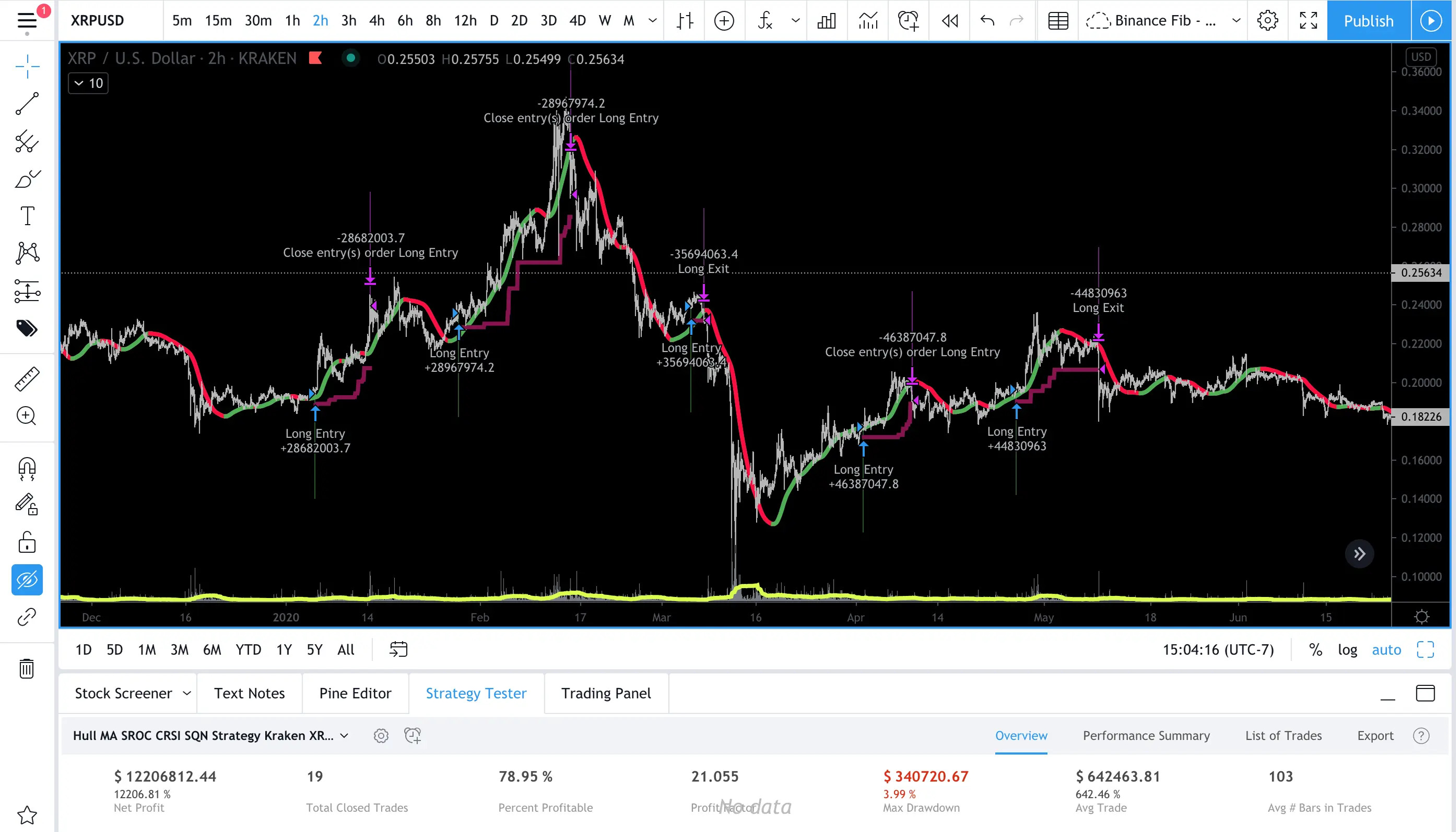Screen dimensions: 1456x832
Task: Toggle stay in drawing mode
Action: click(27, 504)
